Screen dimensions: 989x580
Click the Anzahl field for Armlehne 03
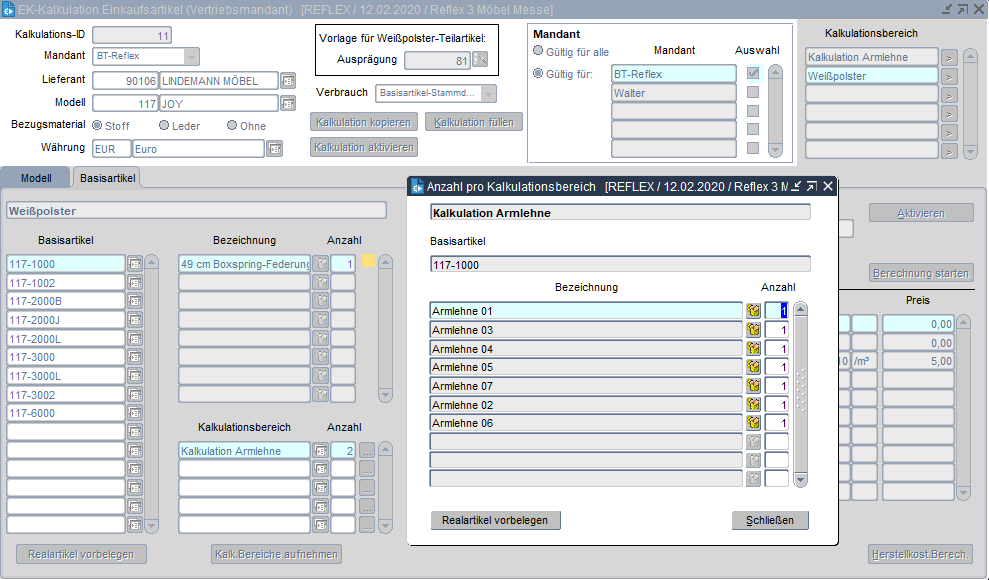(777, 330)
